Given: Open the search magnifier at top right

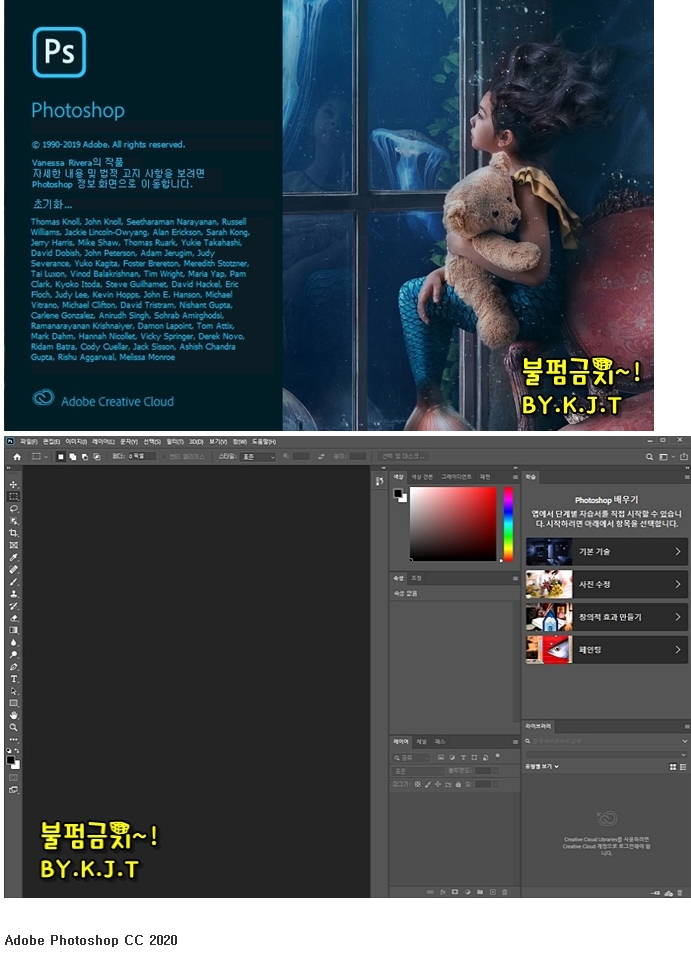Looking at the screenshot, I should (x=650, y=456).
